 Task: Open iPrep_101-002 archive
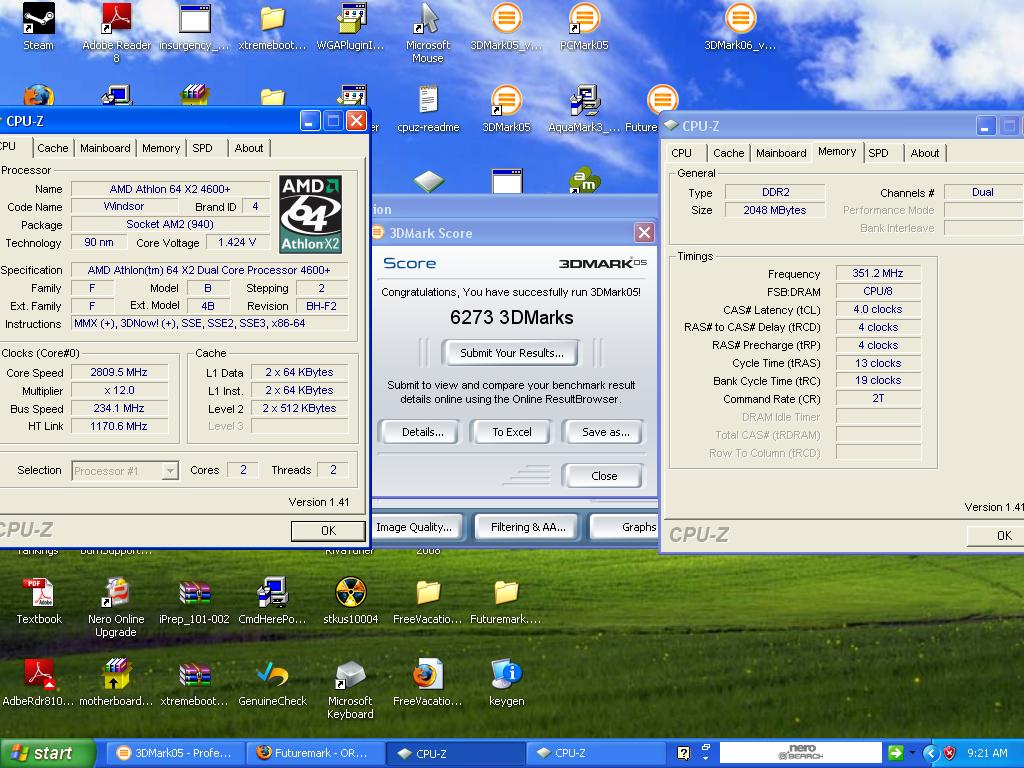pos(194,601)
